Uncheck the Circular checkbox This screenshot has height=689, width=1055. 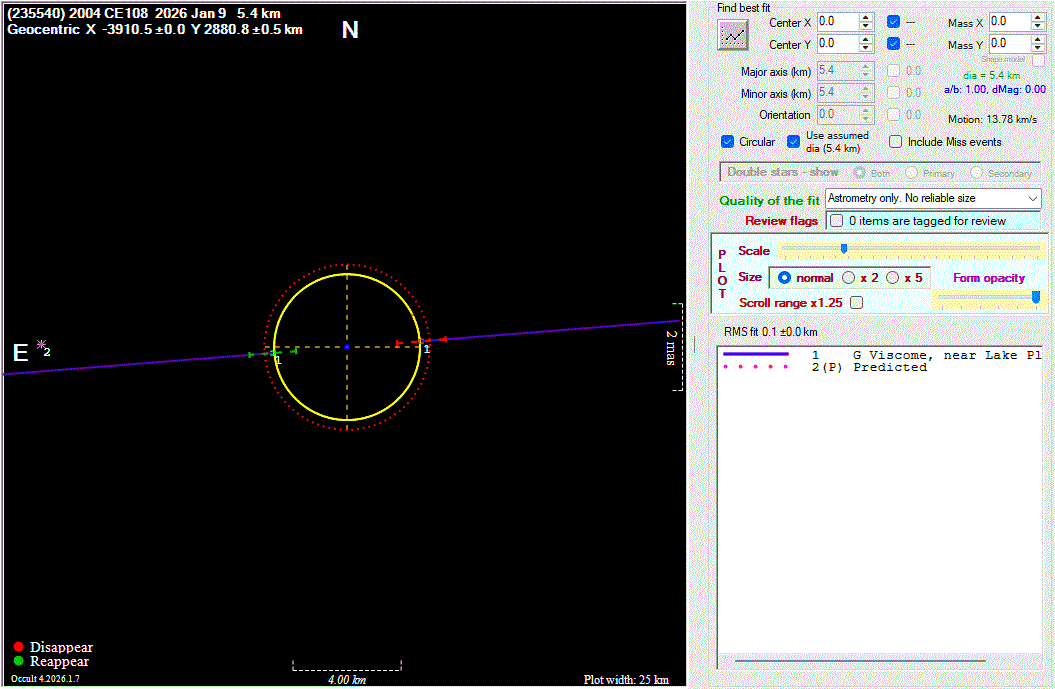(x=727, y=142)
